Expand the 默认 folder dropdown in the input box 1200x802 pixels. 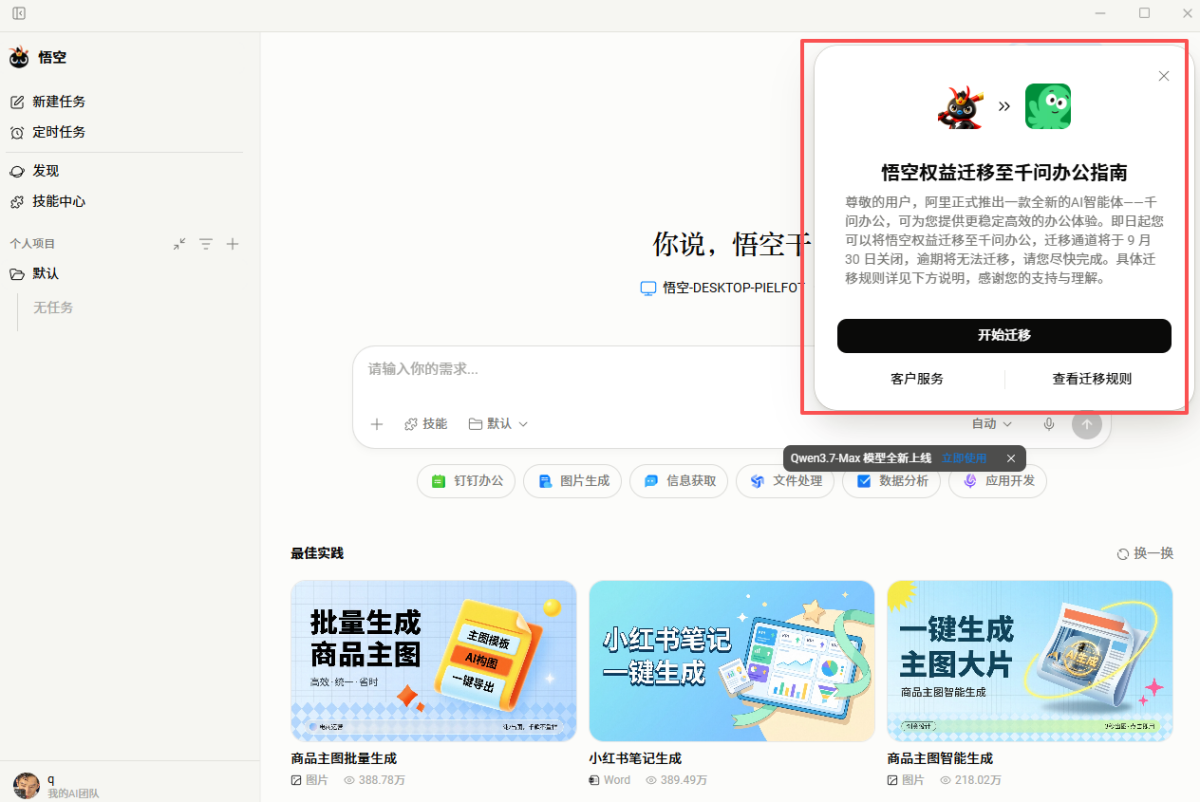498,424
